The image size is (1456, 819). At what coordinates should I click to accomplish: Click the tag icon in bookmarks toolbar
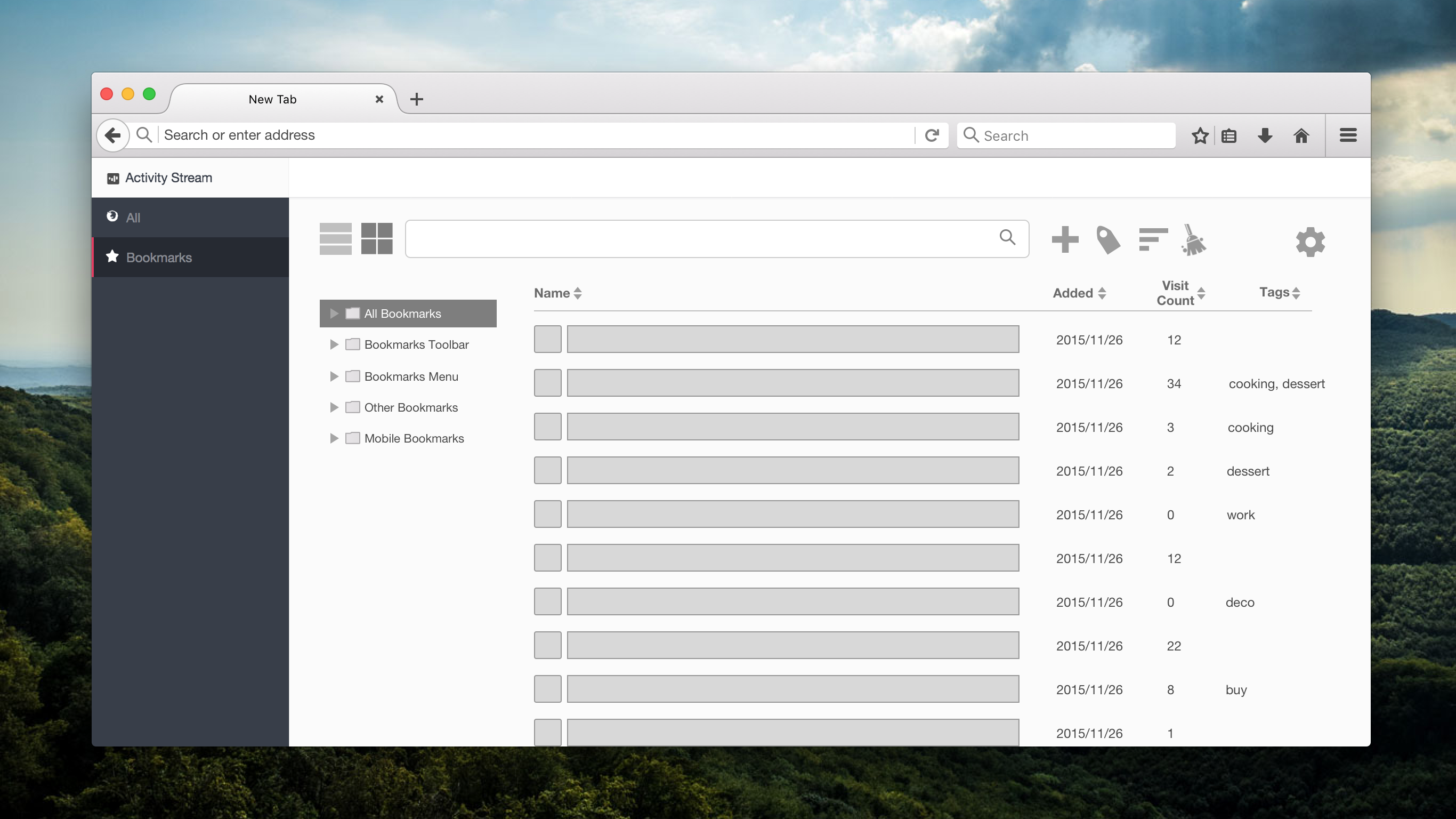click(1108, 240)
